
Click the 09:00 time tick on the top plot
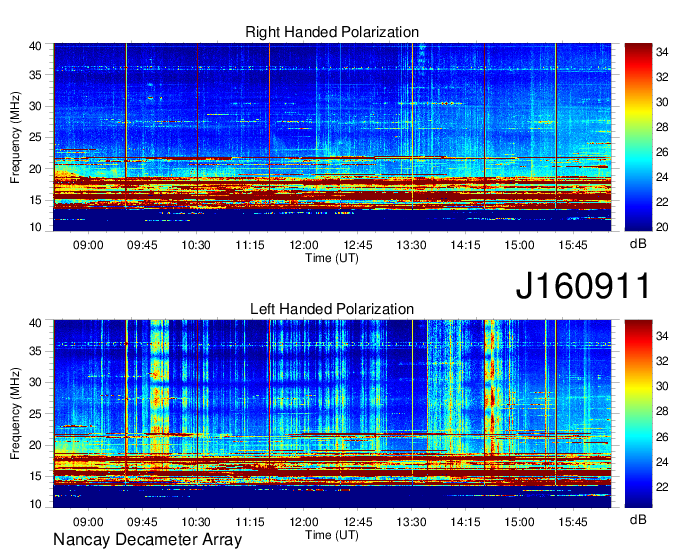click(88, 245)
